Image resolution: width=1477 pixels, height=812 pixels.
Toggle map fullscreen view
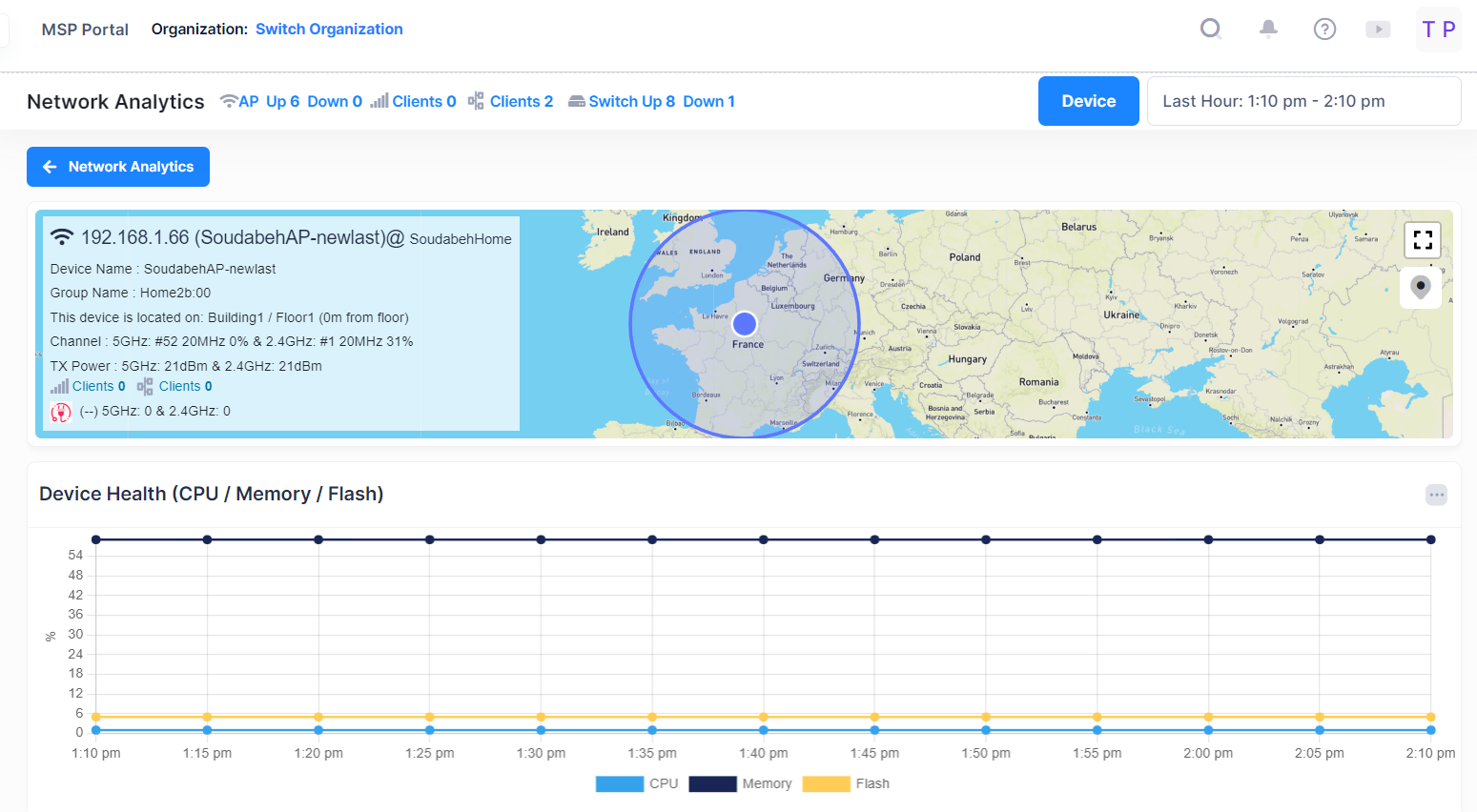pos(1423,240)
